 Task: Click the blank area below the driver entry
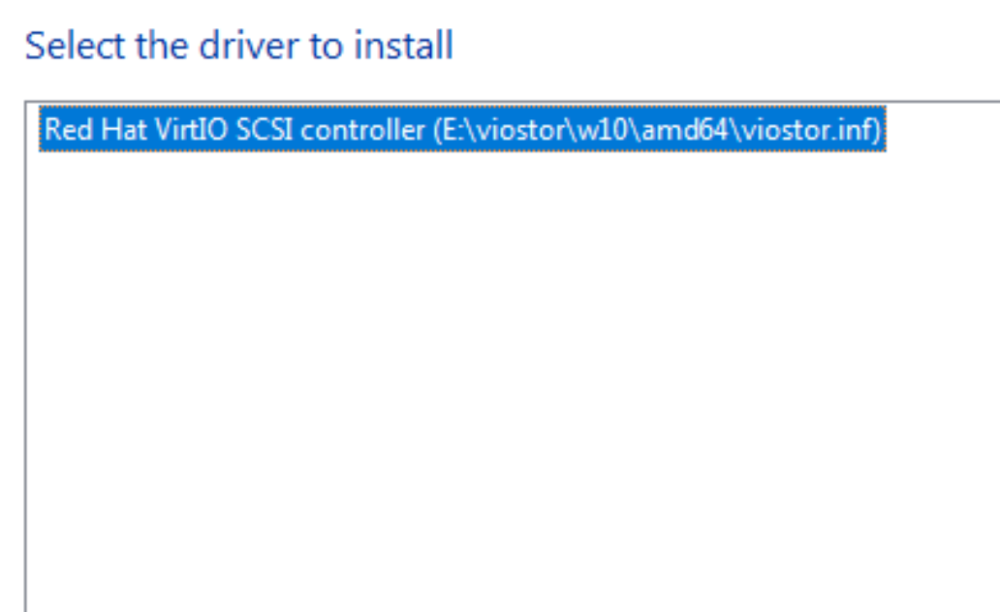[x=510, y=382]
